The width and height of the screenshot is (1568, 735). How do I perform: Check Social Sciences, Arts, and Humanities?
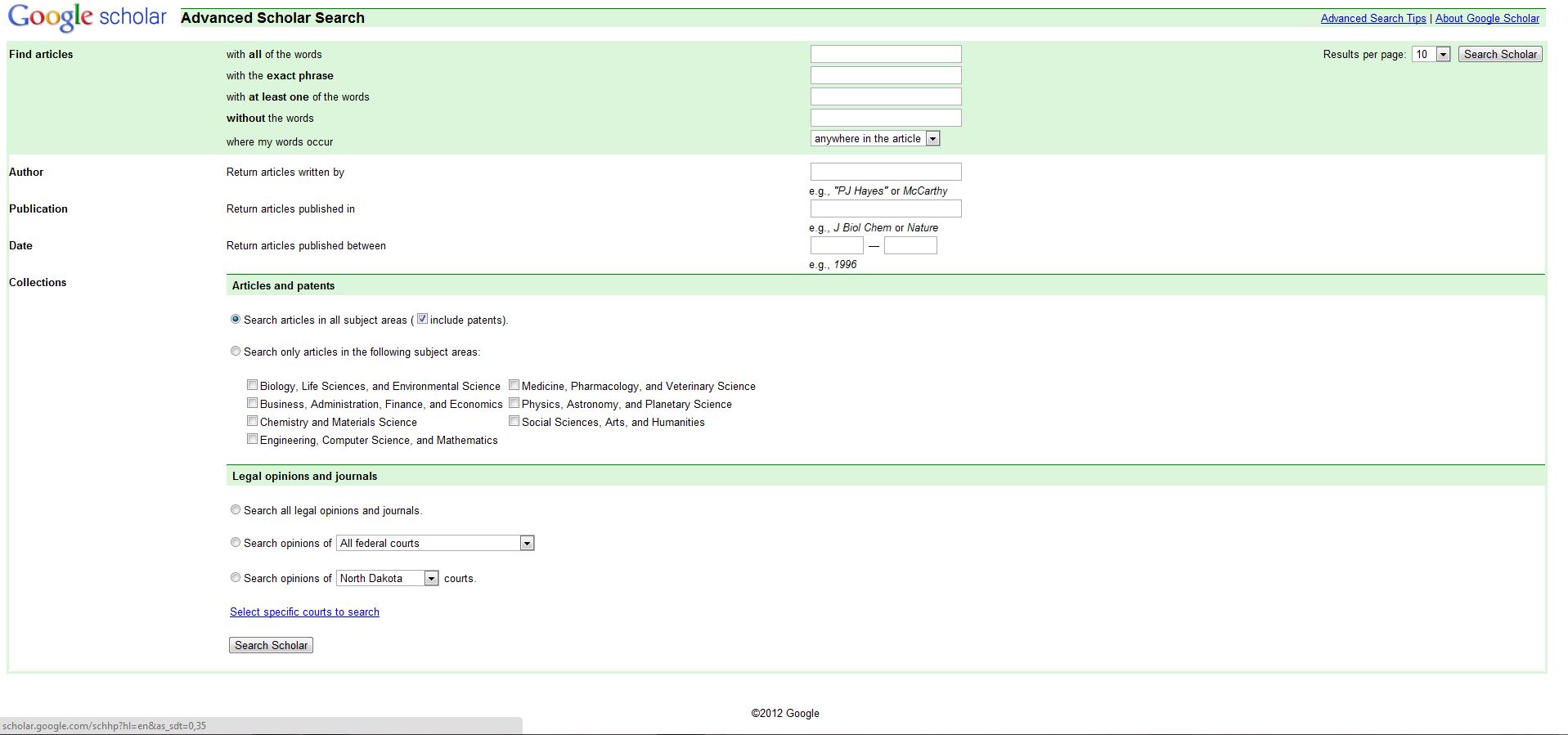[x=514, y=421]
